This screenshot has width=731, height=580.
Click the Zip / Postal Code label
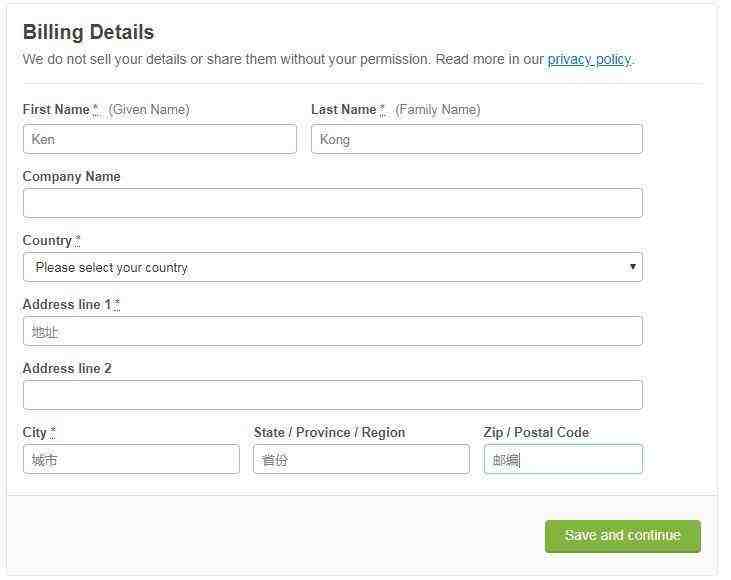click(x=536, y=433)
